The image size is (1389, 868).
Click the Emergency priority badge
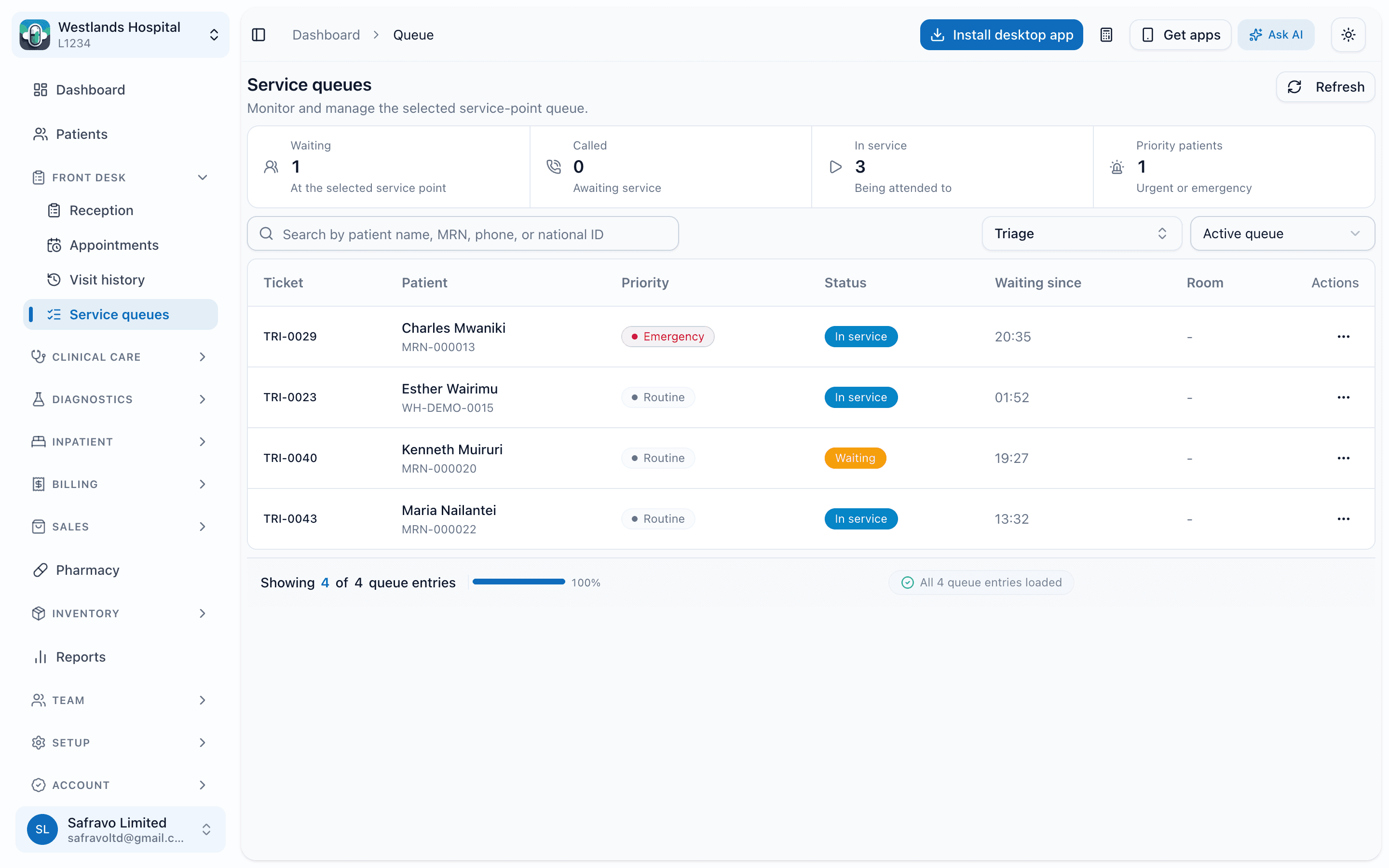click(x=667, y=337)
